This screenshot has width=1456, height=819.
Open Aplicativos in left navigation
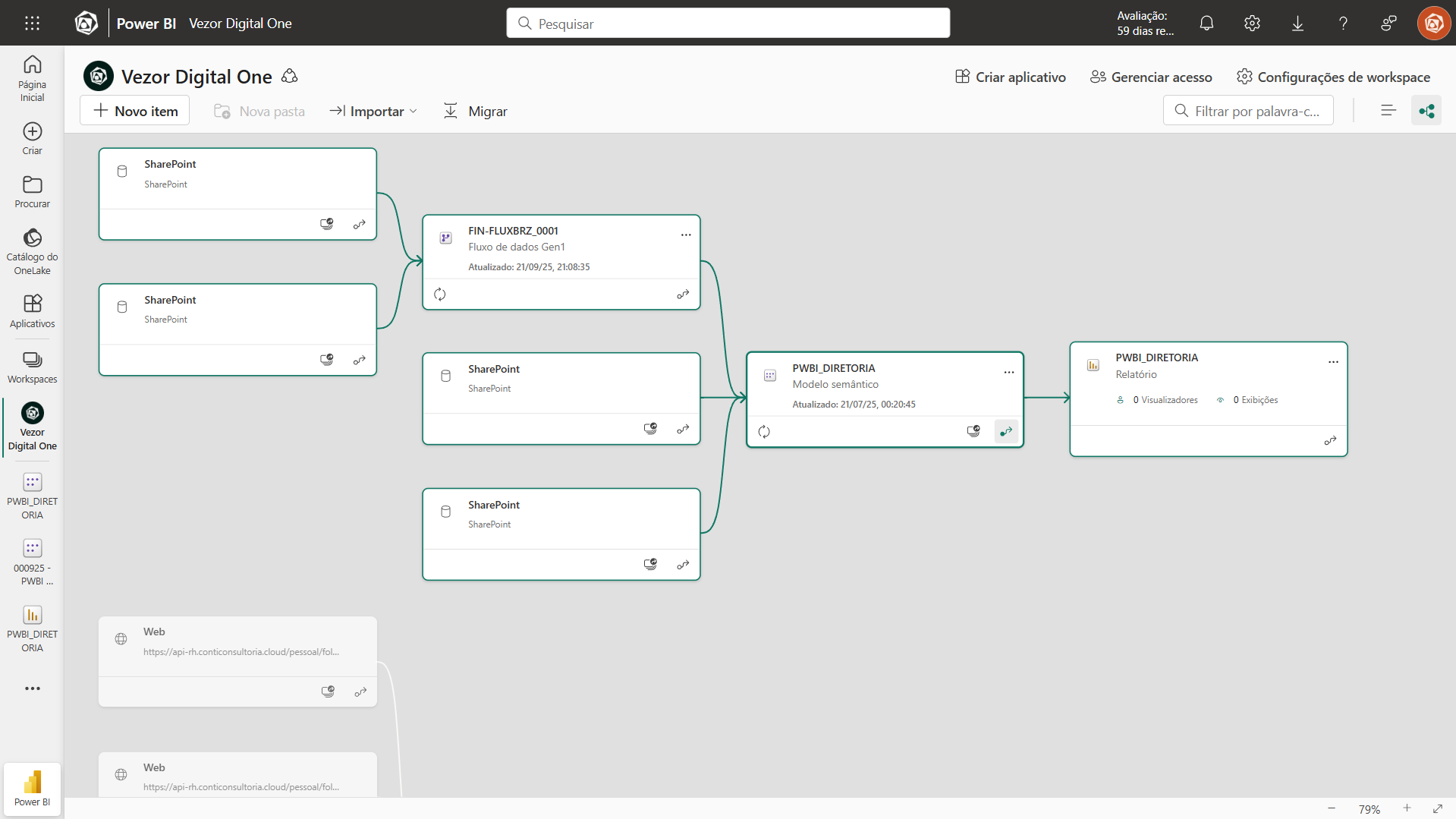tap(32, 311)
